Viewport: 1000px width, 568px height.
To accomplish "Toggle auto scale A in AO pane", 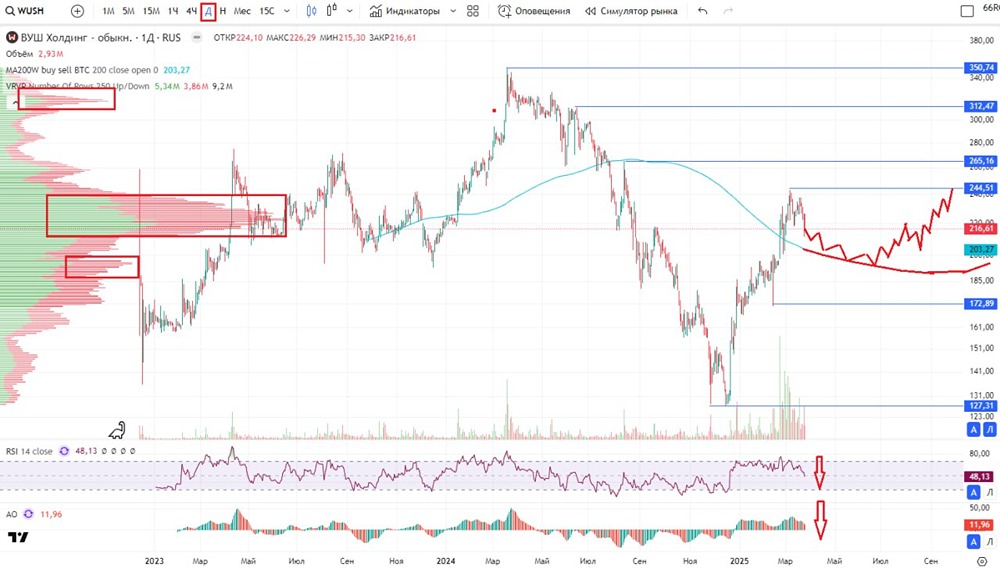I will pyautogui.click(x=973, y=542).
